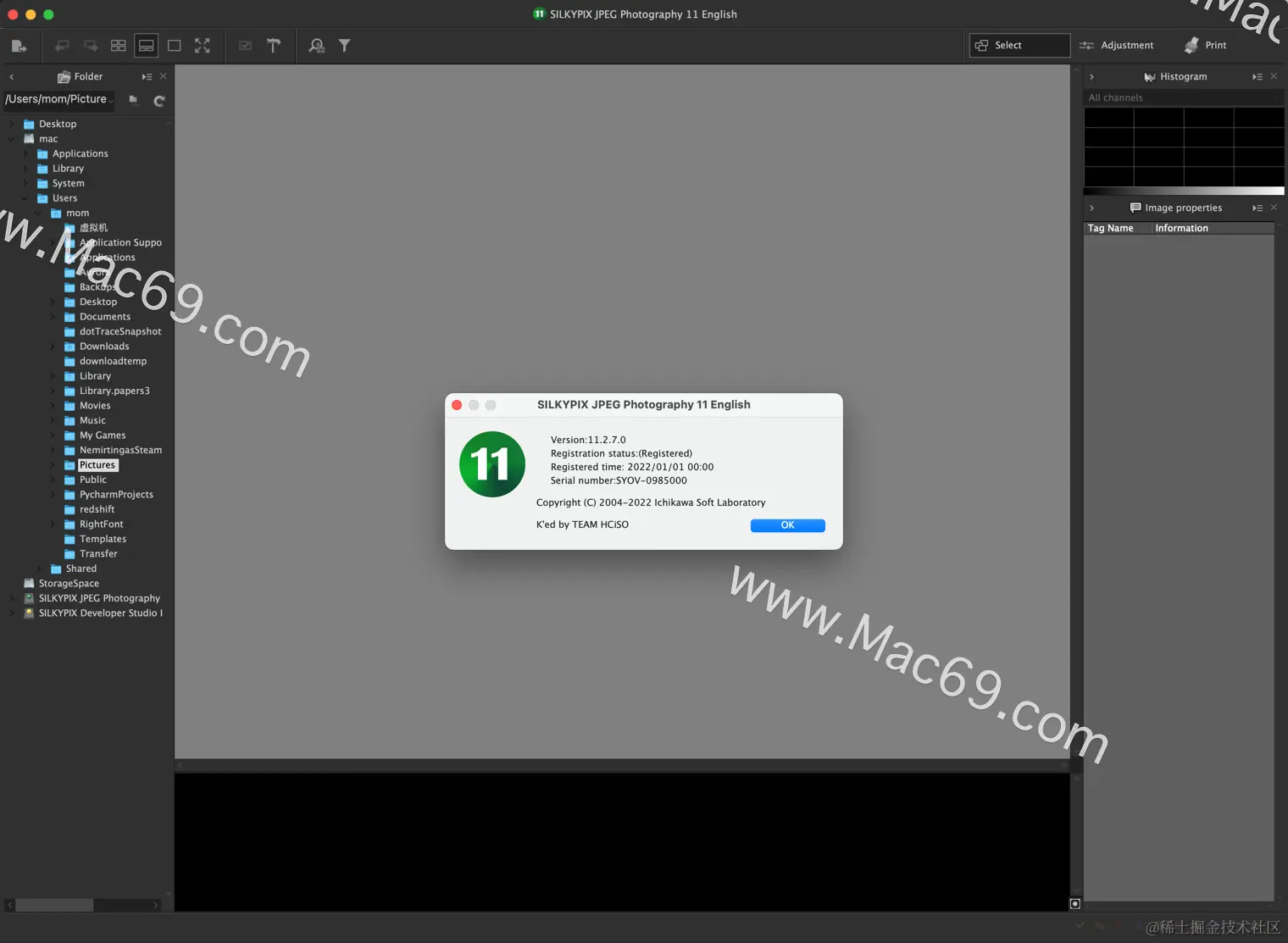Select the My Games folder
Image resolution: width=1288 pixels, height=943 pixels.
[103, 435]
